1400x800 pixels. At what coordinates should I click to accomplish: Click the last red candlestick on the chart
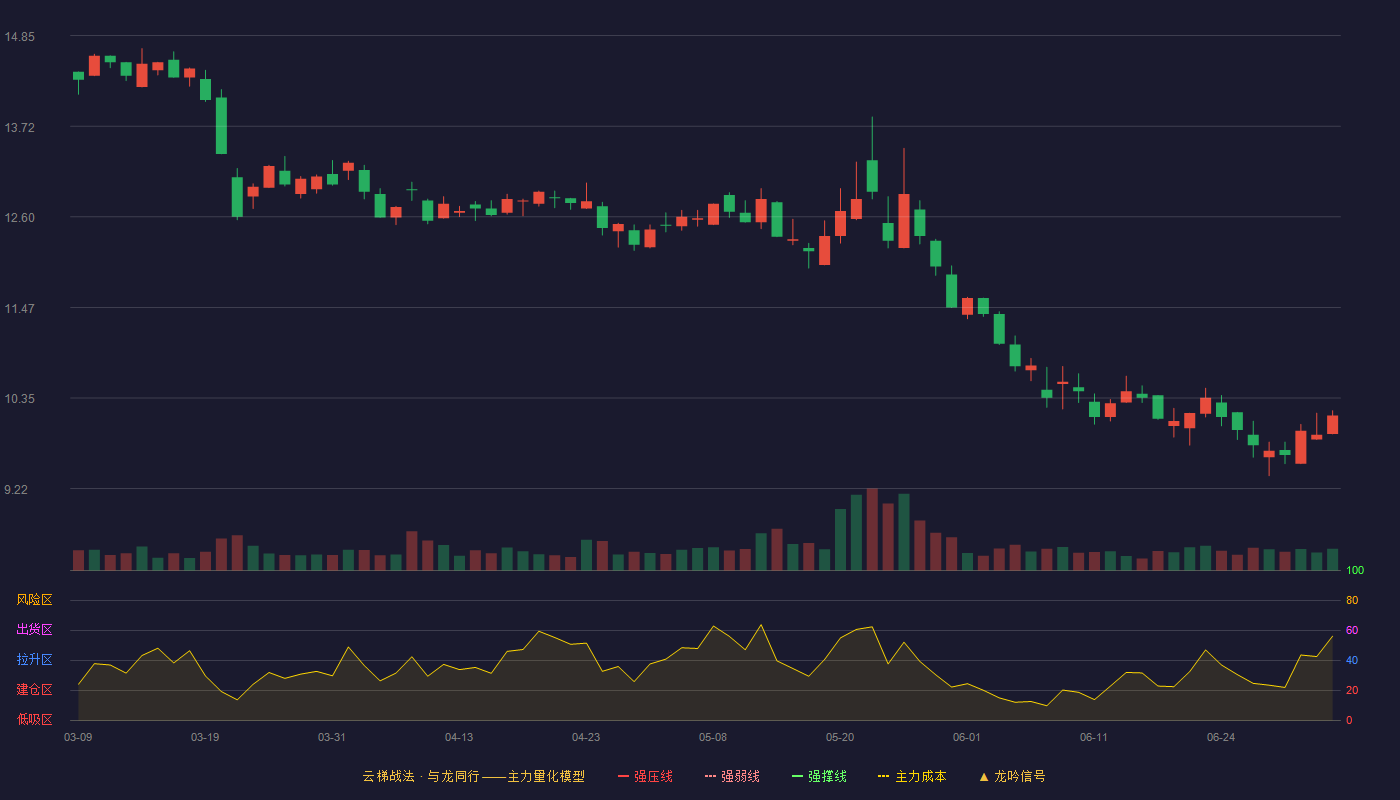pos(1332,424)
